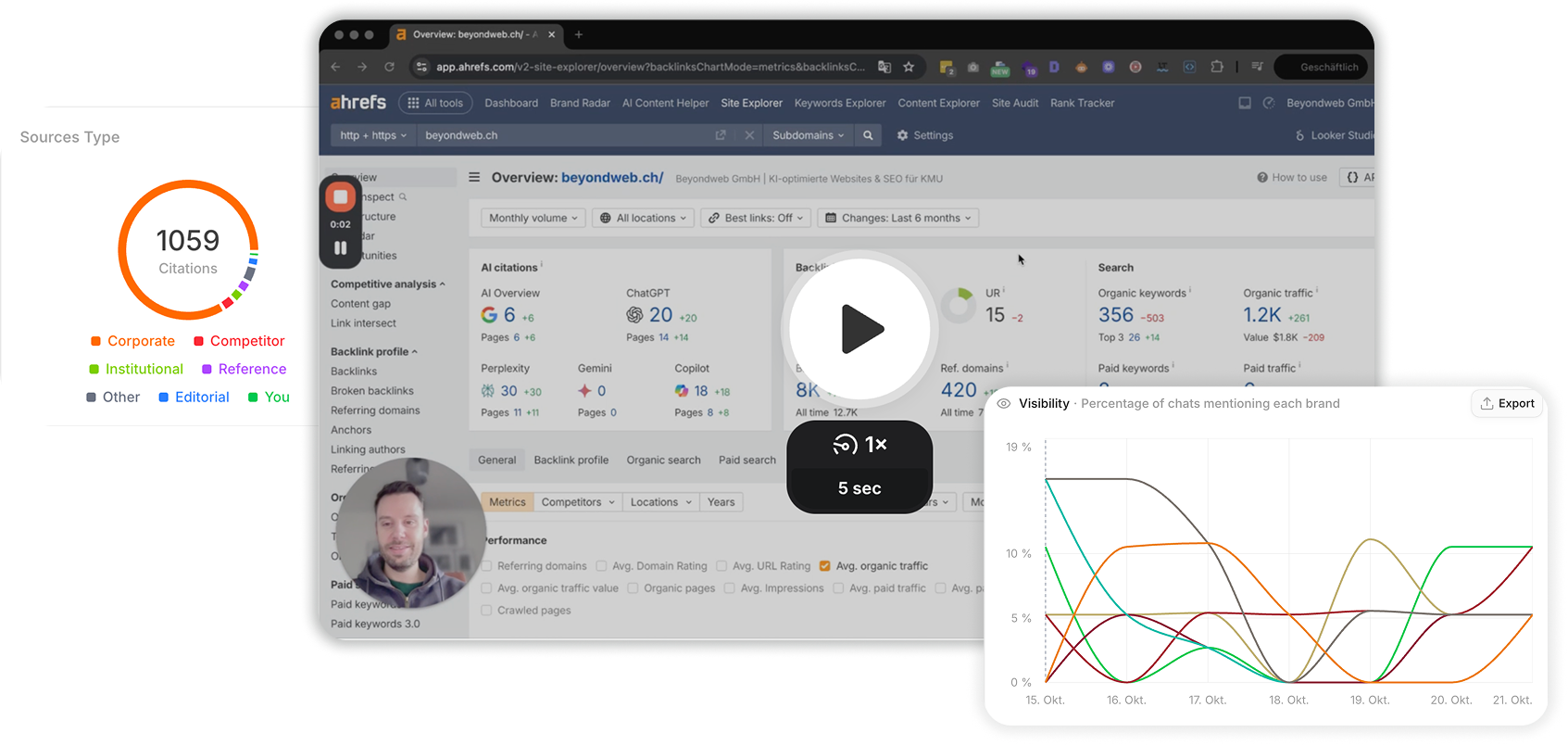Image resolution: width=1568 pixels, height=745 pixels.
Task: Click the presenter webcam bubble
Action: (410, 533)
